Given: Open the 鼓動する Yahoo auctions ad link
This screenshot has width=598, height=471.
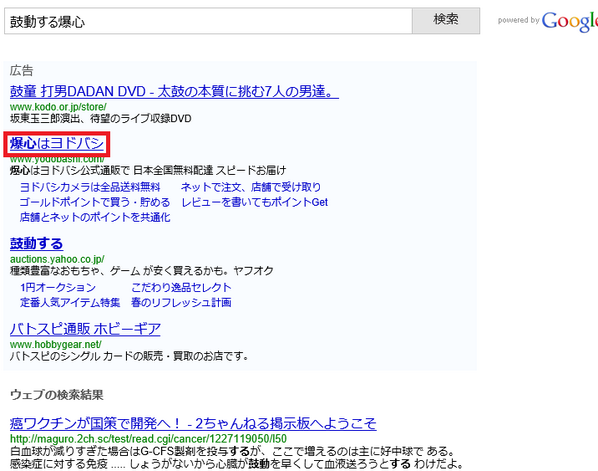Looking at the screenshot, I should click(37, 243).
